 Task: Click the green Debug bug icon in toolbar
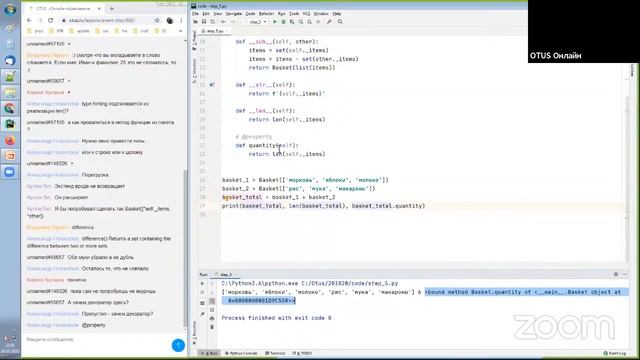coord(283,22)
